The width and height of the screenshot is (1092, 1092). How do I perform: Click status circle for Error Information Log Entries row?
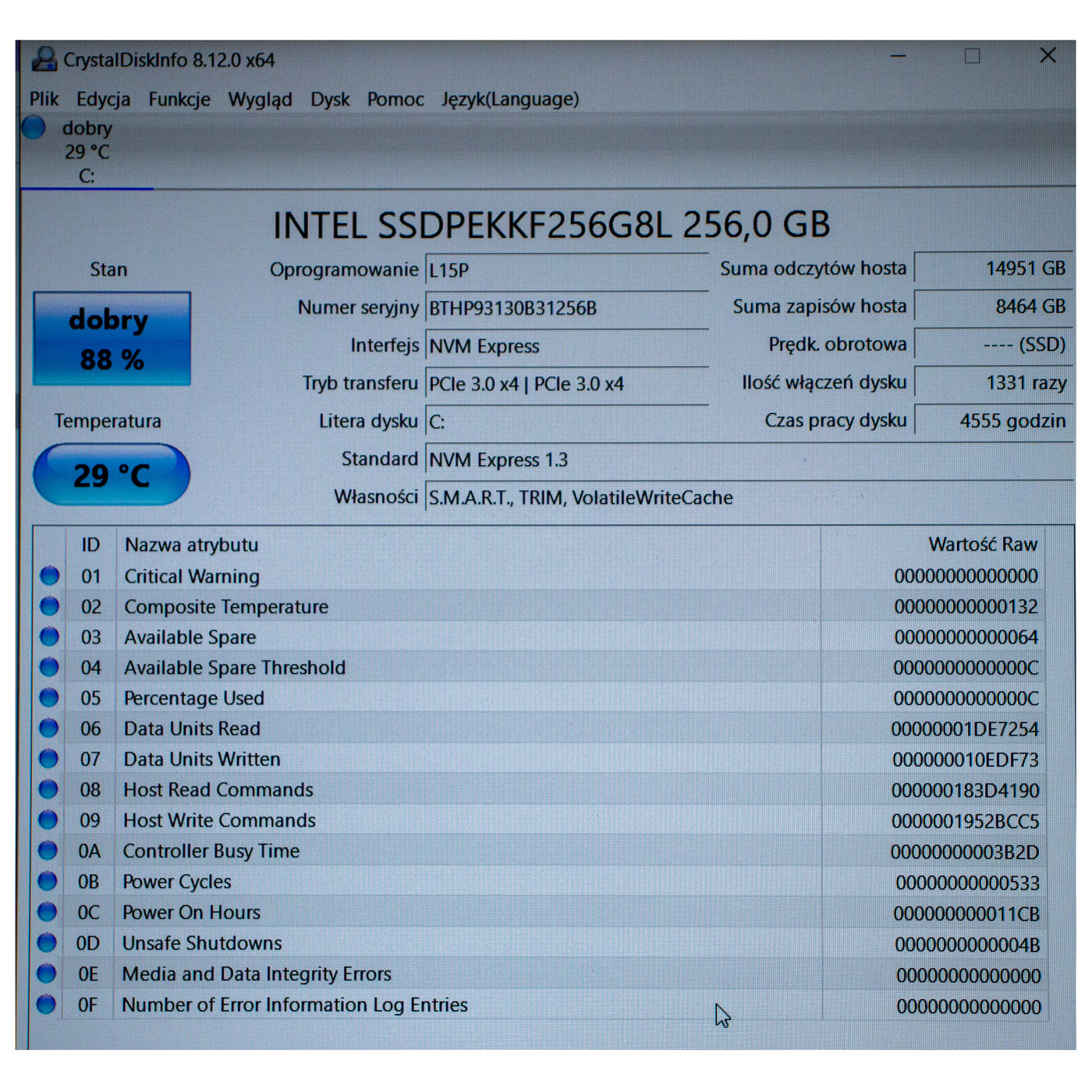(x=46, y=1004)
